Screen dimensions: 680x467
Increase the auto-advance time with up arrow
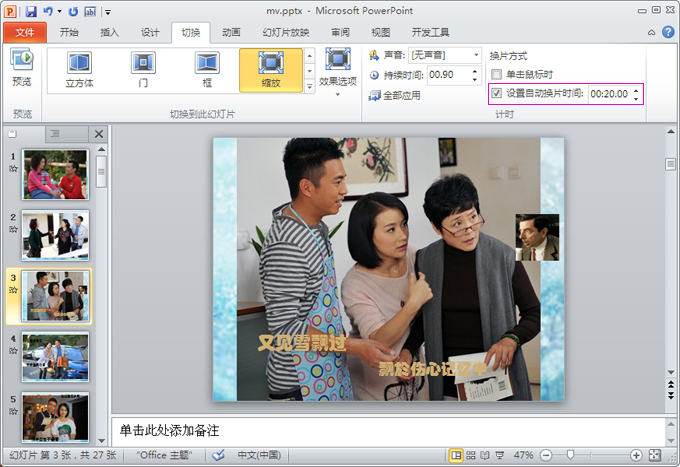tap(636, 90)
